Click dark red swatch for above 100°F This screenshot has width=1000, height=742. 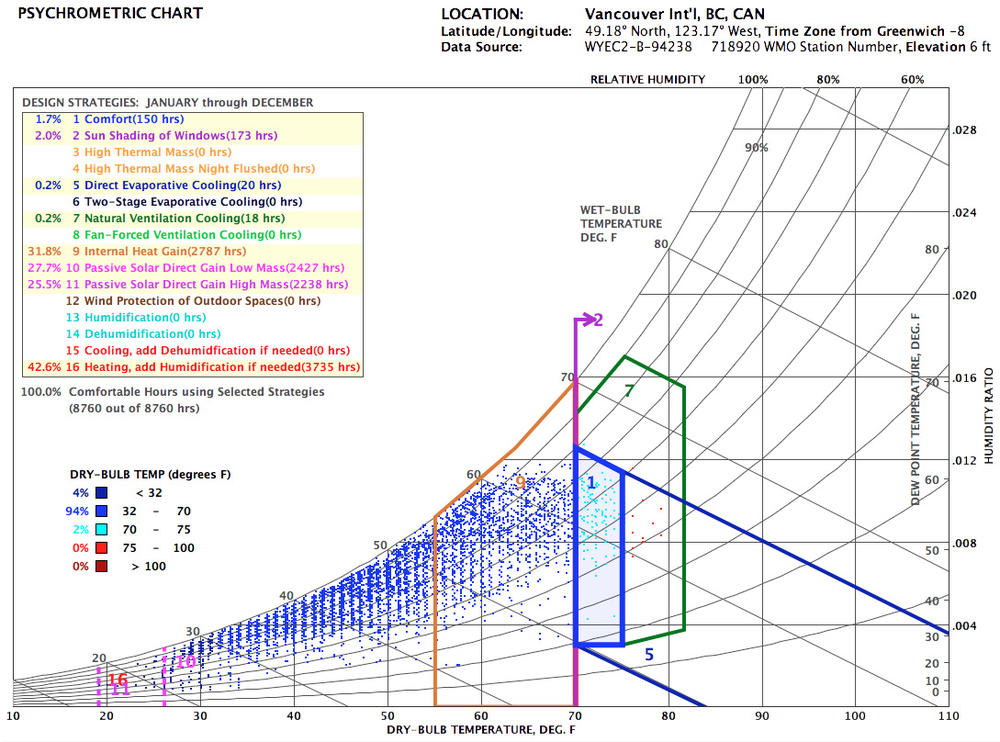click(103, 566)
